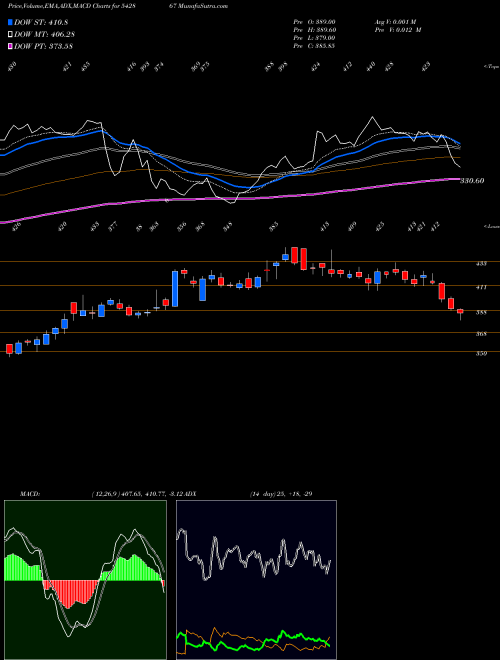This screenshot has height=660, width=500.
Task: Click the '(14 day) 25, +18, -29' ADX values
Action: [280, 494]
